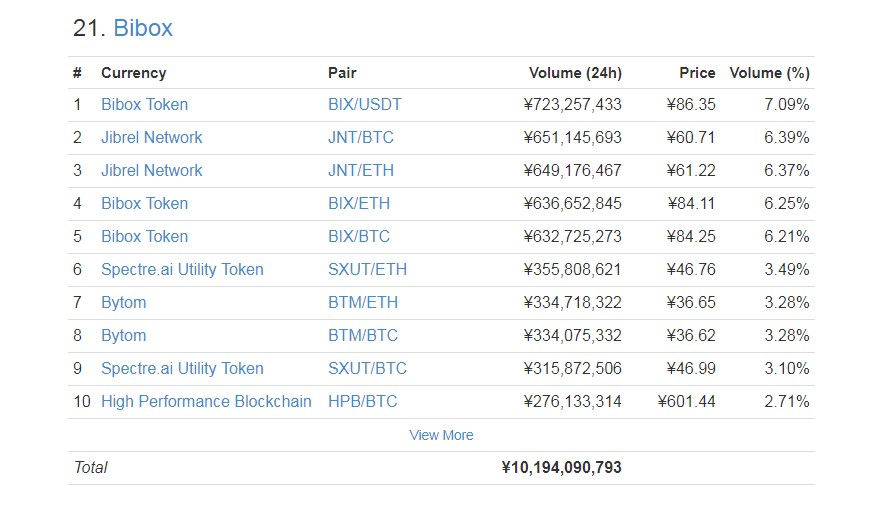Click the Pair column header
The height and width of the screenshot is (509, 875).
click(x=342, y=73)
